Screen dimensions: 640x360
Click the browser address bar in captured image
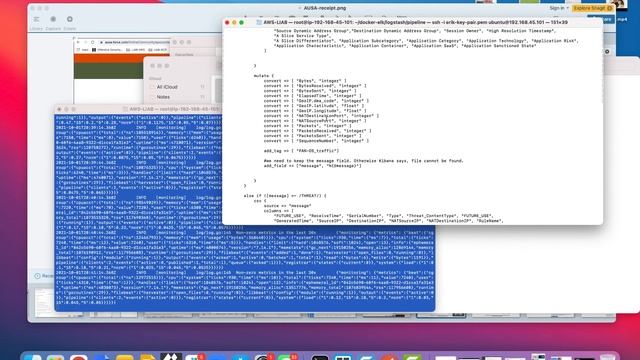point(135,42)
